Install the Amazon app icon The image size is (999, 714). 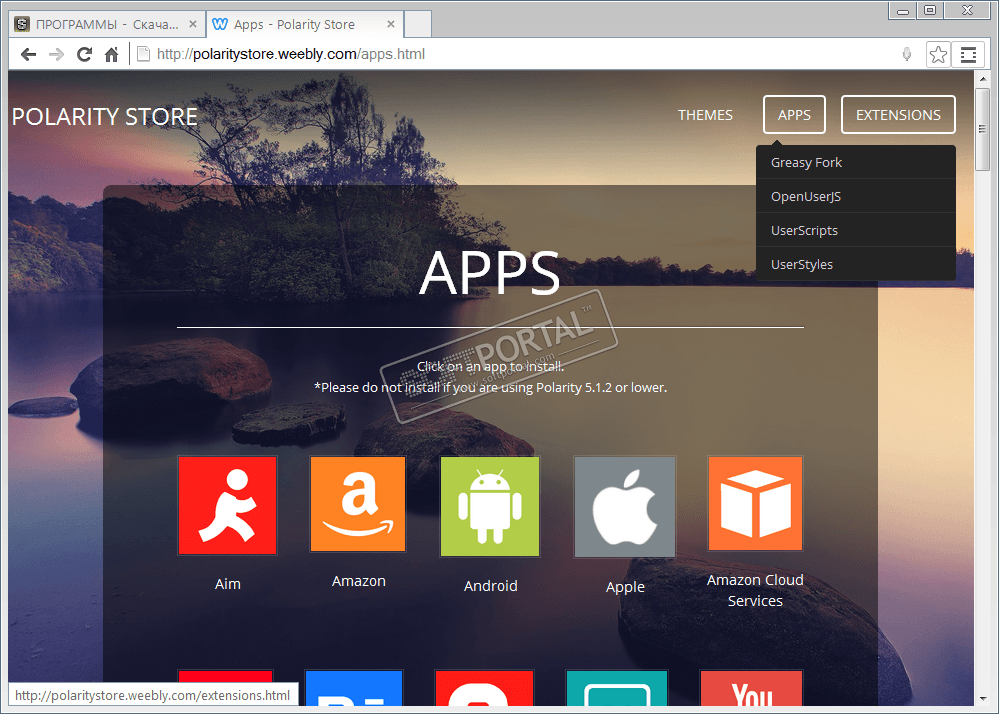[358, 504]
